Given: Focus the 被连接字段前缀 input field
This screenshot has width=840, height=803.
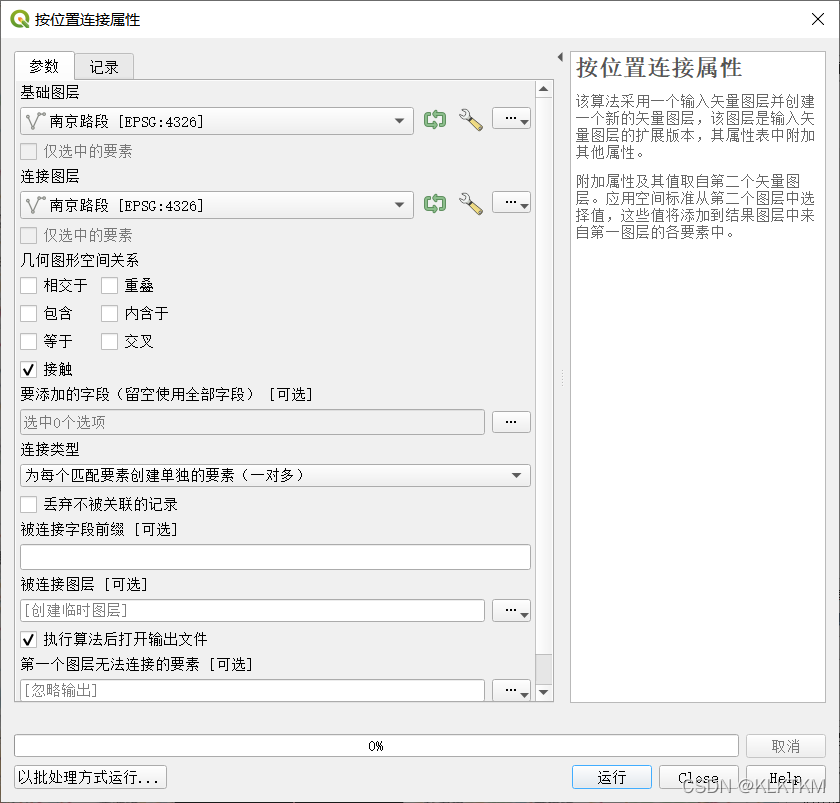Looking at the screenshot, I should (x=275, y=557).
